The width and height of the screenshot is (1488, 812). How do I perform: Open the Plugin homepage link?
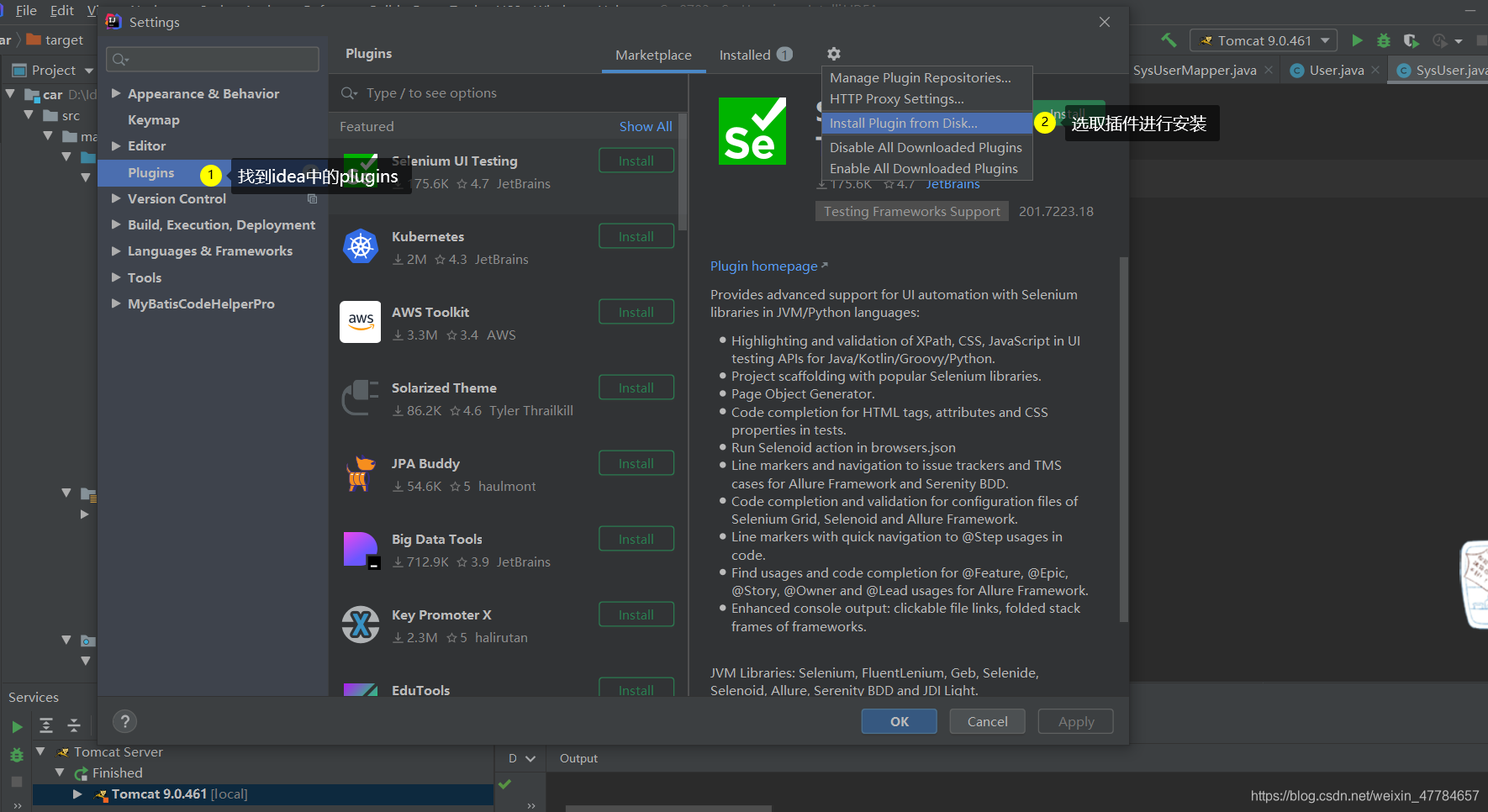(x=768, y=266)
